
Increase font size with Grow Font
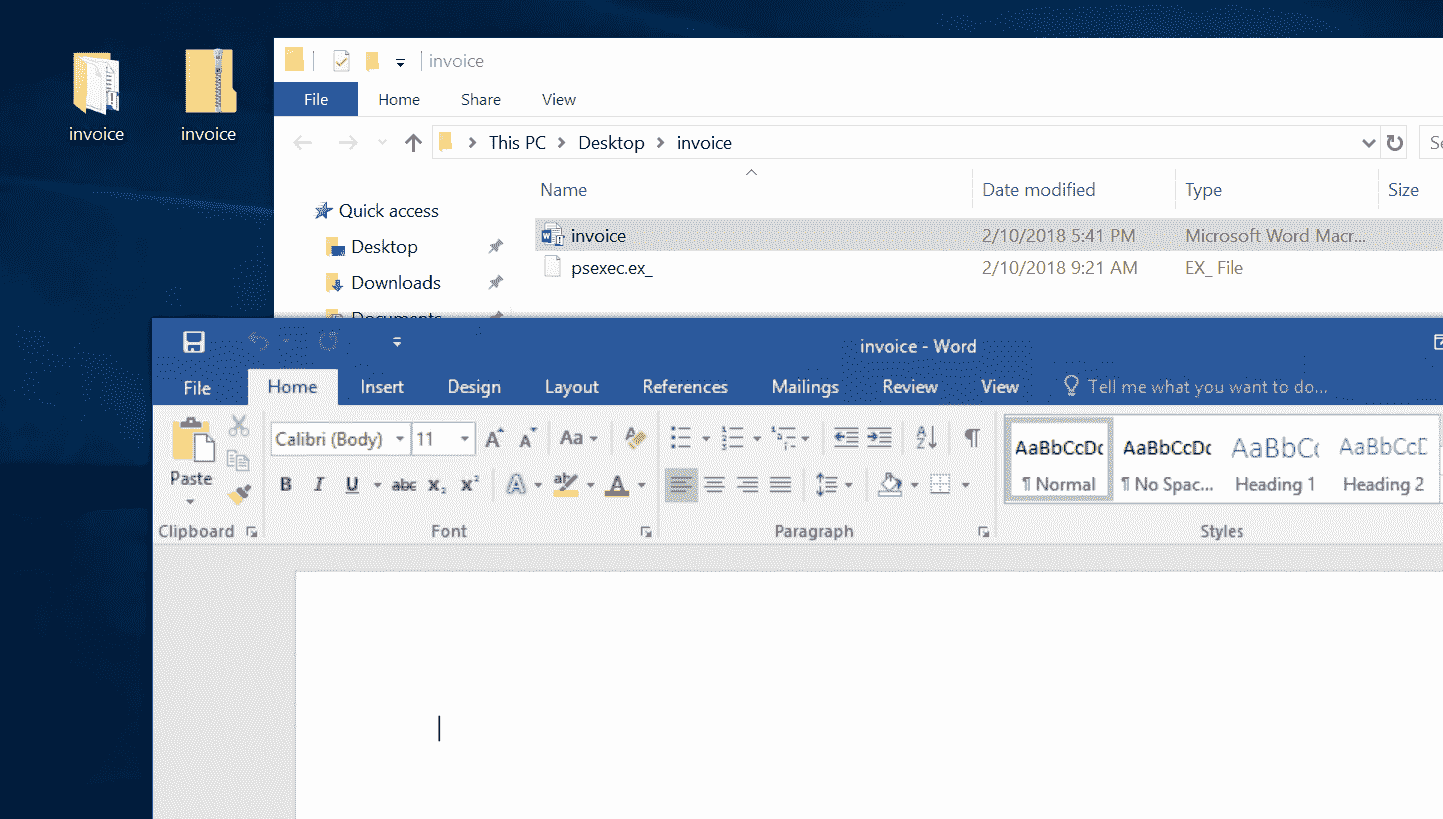pyautogui.click(x=494, y=438)
